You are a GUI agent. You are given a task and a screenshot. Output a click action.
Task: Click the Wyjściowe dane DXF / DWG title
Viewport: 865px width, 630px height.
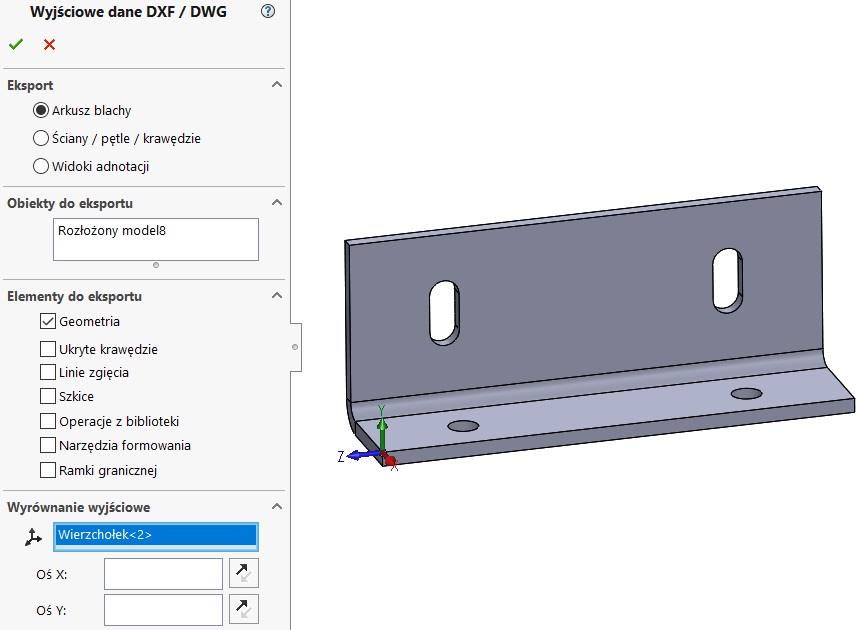coord(128,12)
